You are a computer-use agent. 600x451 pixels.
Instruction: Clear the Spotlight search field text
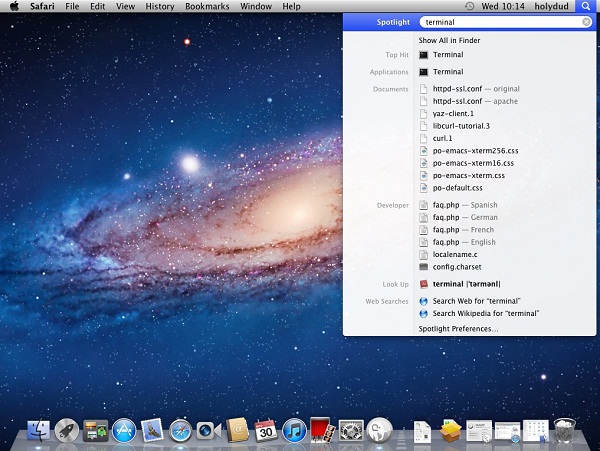[x=586, y=21]
